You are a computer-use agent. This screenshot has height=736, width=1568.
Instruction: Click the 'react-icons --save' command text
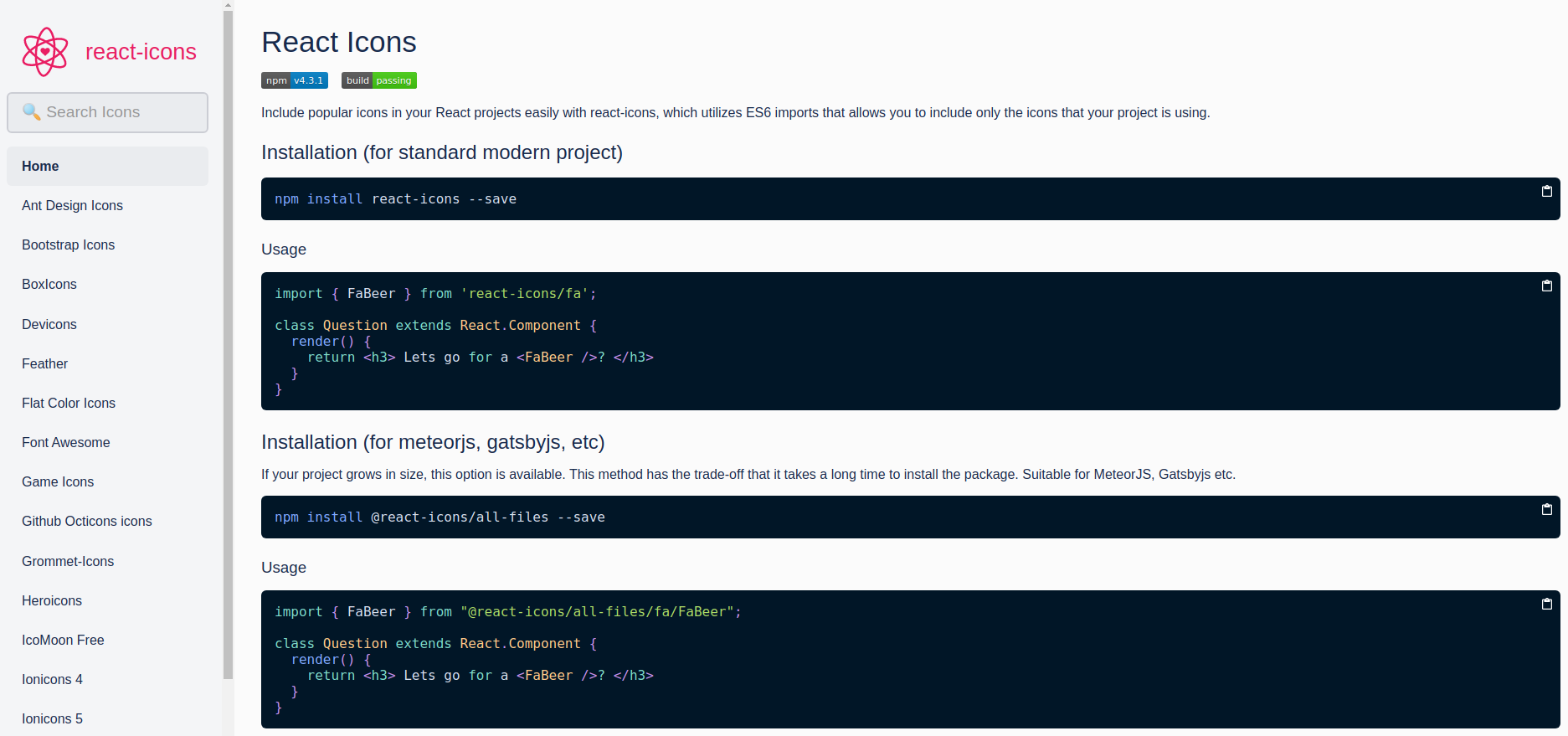coord(444,198)
